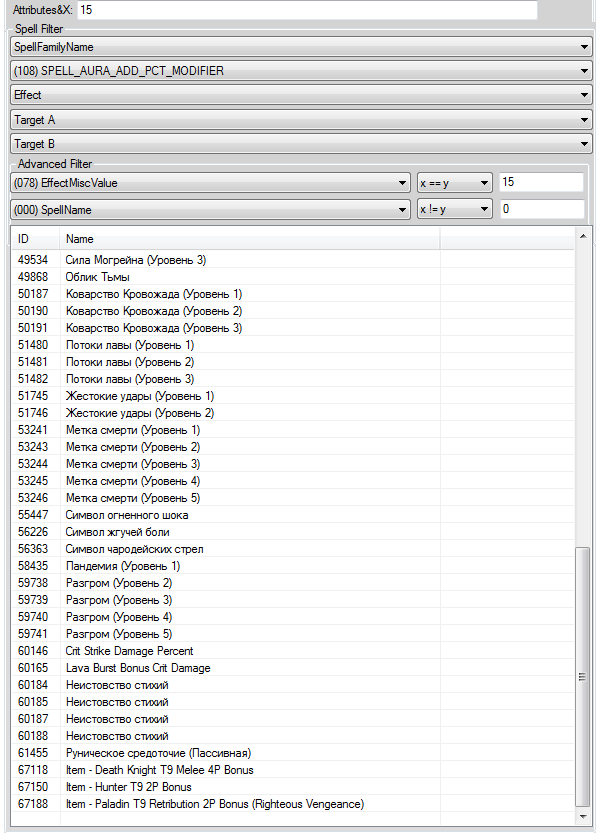Focus the advanced filter value field containing 15
The width and height of the screenshot is (596, 835).
click(542, 182)
